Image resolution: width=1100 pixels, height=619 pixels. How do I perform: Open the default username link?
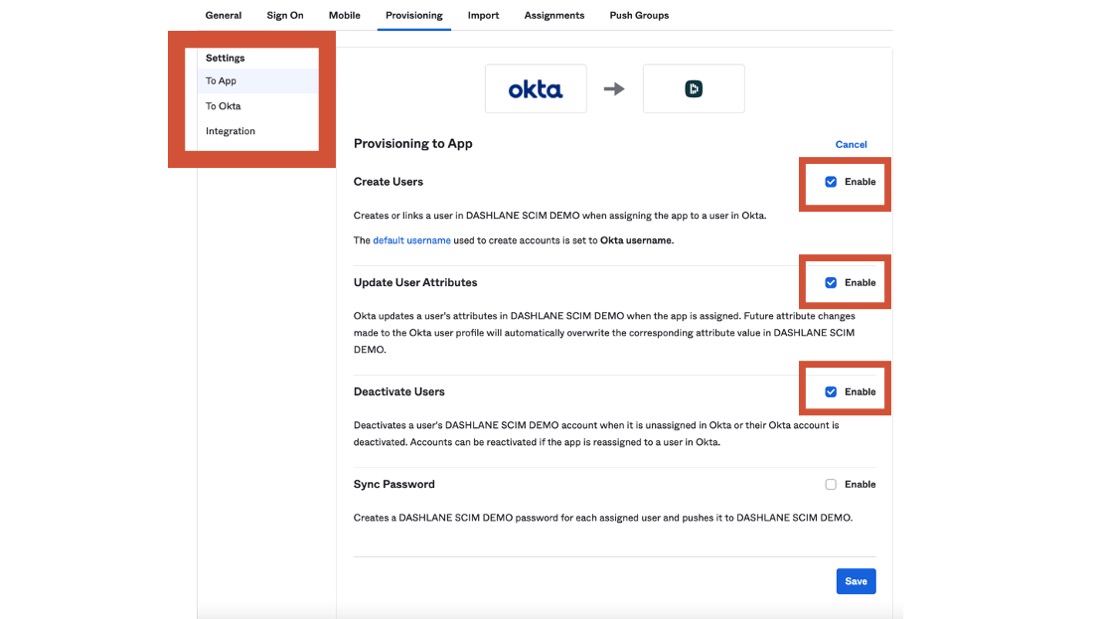click(412, 240)
